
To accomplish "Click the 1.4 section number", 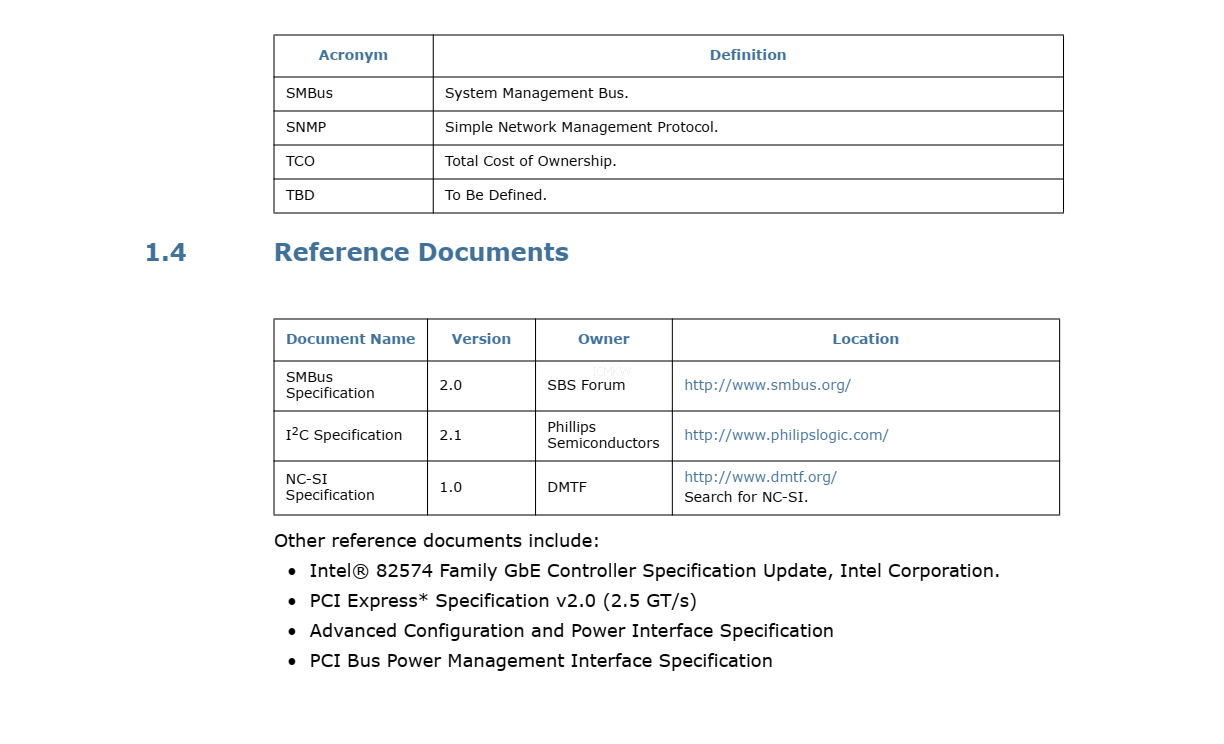I will (165, 253).
